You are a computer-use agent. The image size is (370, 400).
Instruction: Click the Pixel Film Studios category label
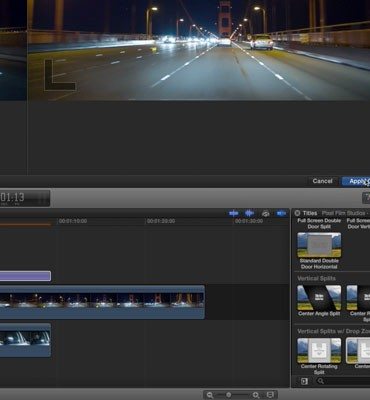coord(345,213)
